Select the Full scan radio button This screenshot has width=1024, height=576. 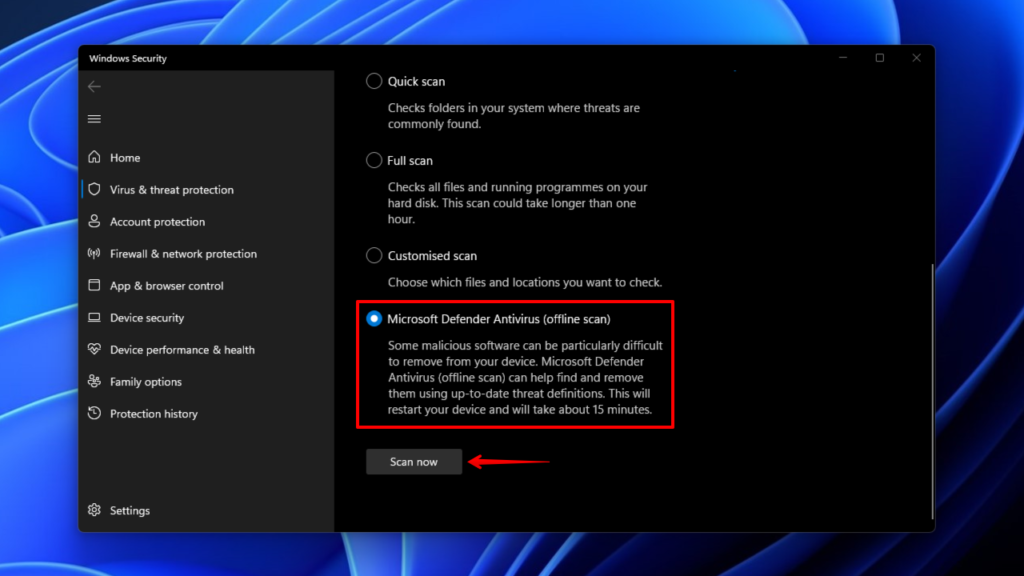click(374, 160)
